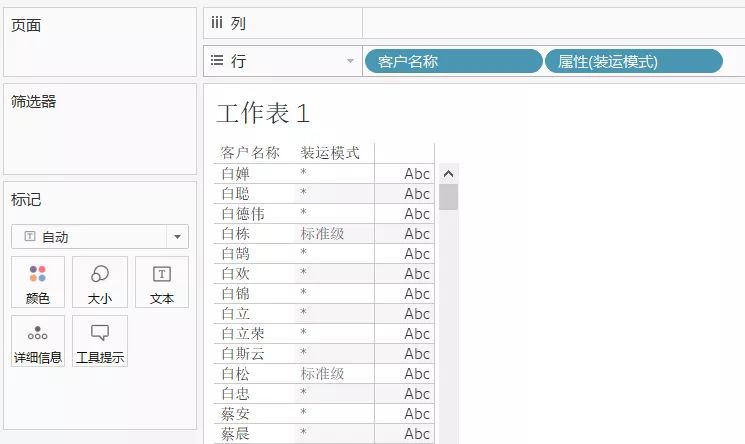Select the customer row 白斯云
The image size is (745, 444).
pyautogui.click(x=243, y=354)
